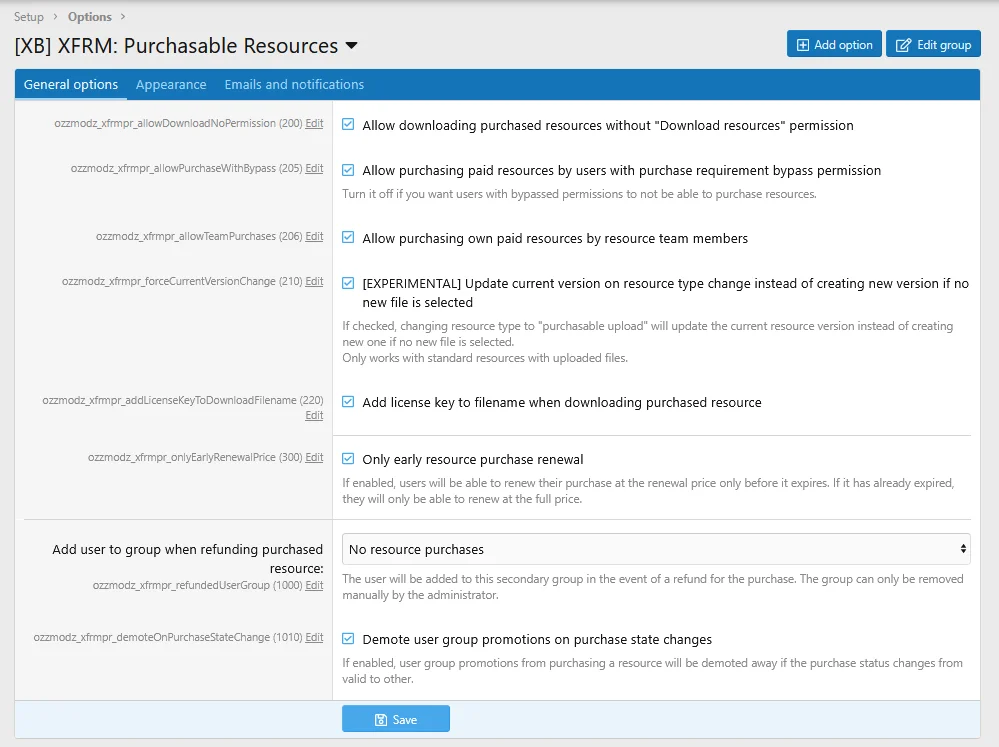
Task: Click the Edit group pencil icon
Action: click(903, 45)
